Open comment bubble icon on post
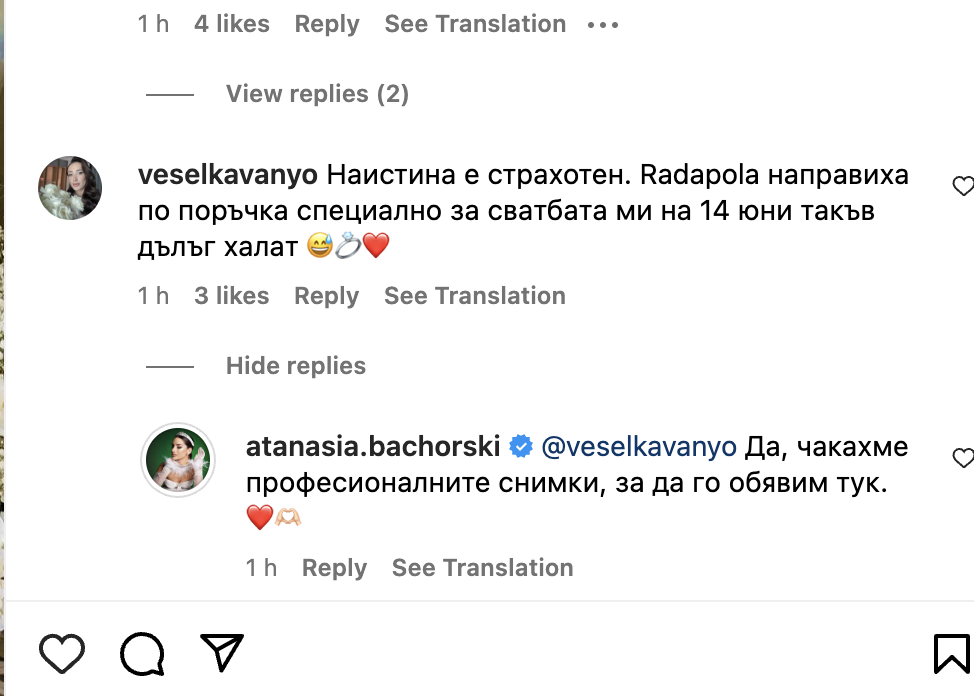 142,654
